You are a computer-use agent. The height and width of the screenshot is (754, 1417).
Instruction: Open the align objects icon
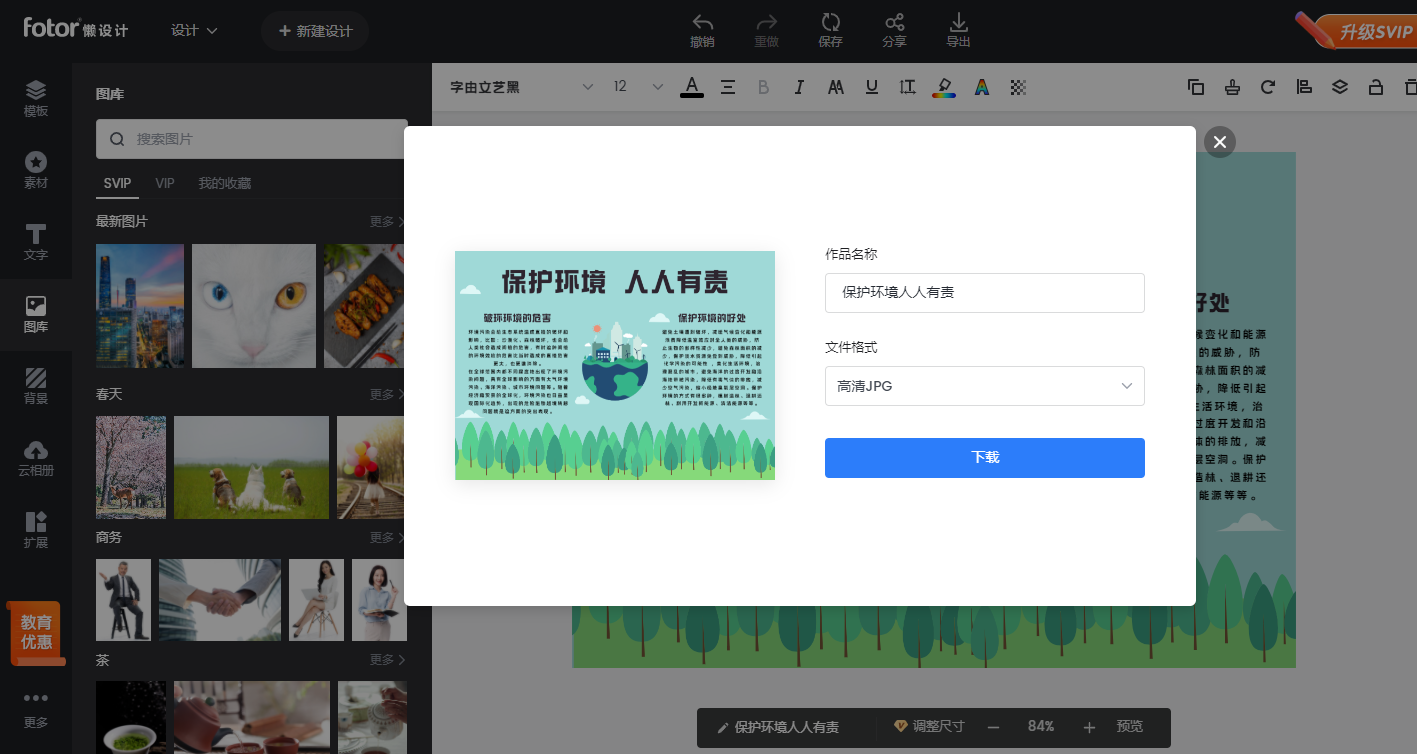(x=1304, y=87)
